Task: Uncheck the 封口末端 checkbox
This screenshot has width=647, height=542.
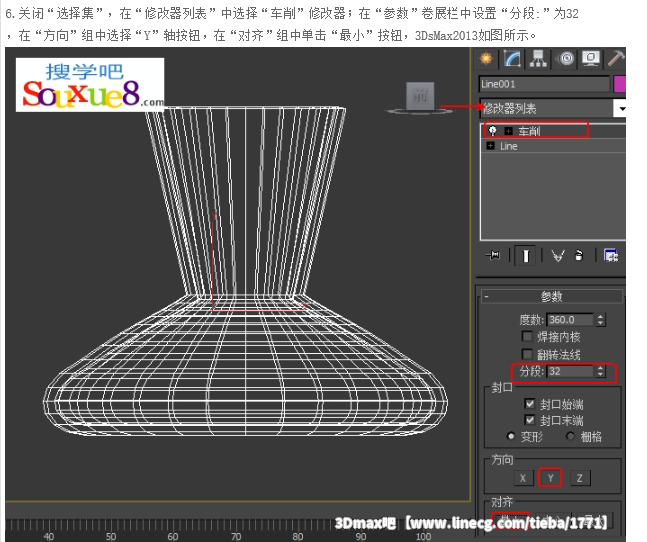Action: 529,420
